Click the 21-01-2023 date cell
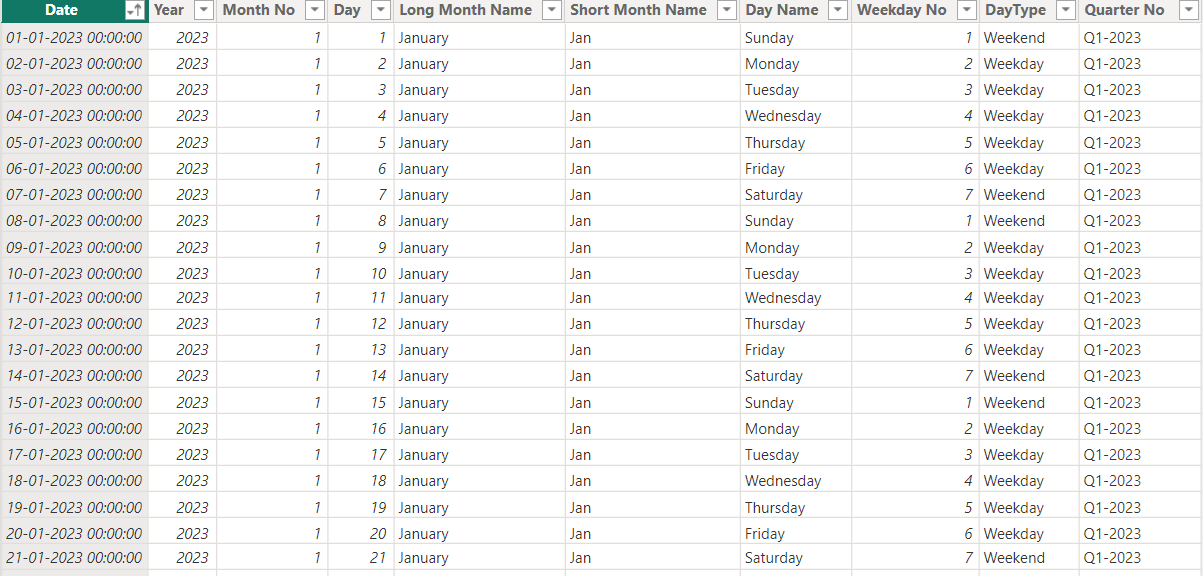The image size is (1203, 578). click(74, 558)
